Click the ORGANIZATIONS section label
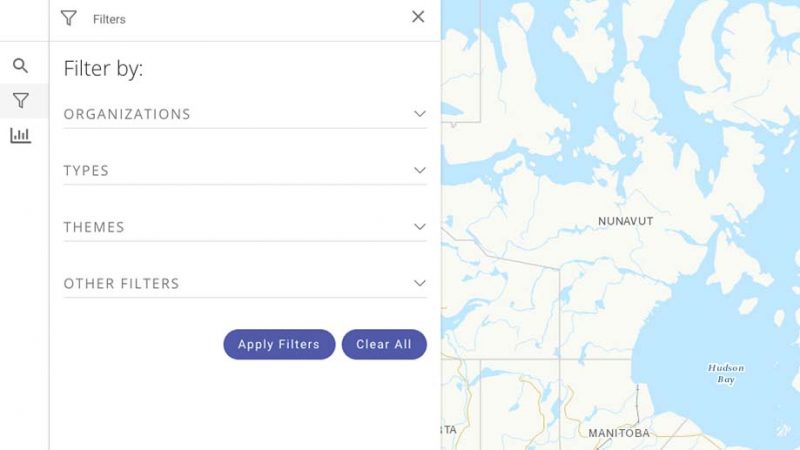This screenshot has width=800, height=450. [127, 114]
